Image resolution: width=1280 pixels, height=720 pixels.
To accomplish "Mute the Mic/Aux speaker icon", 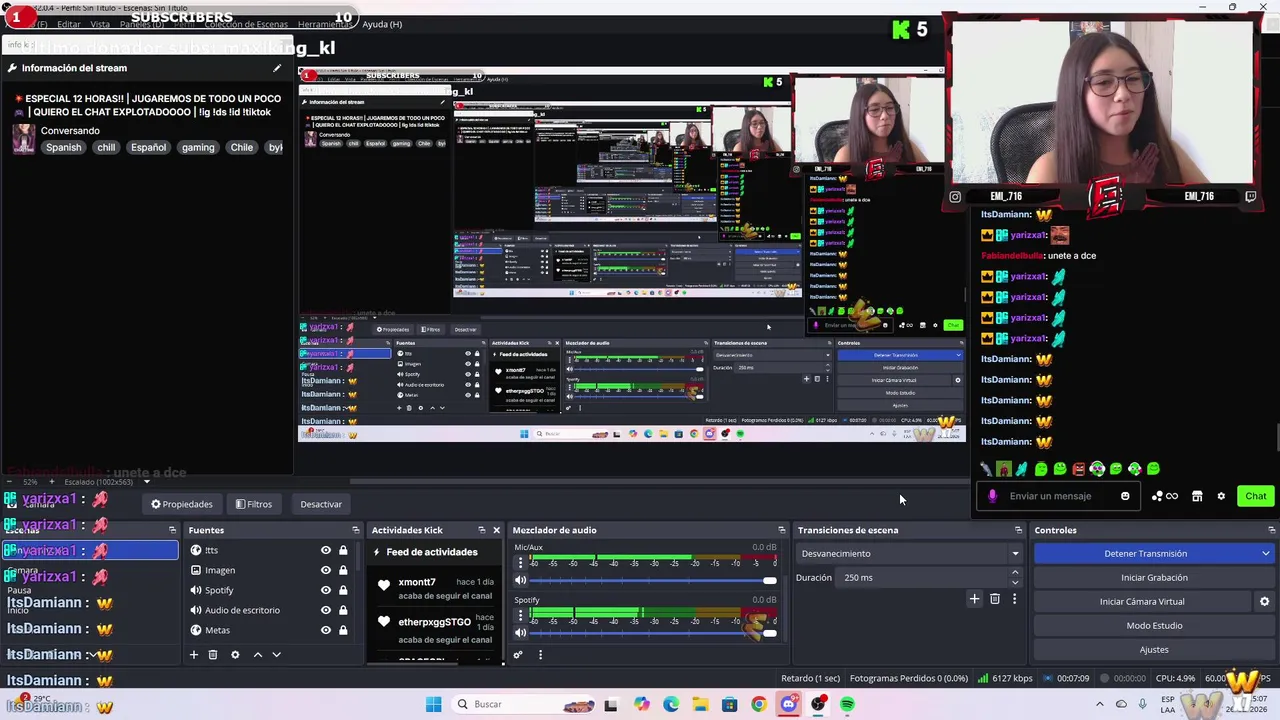I will (x=520, y=581).
